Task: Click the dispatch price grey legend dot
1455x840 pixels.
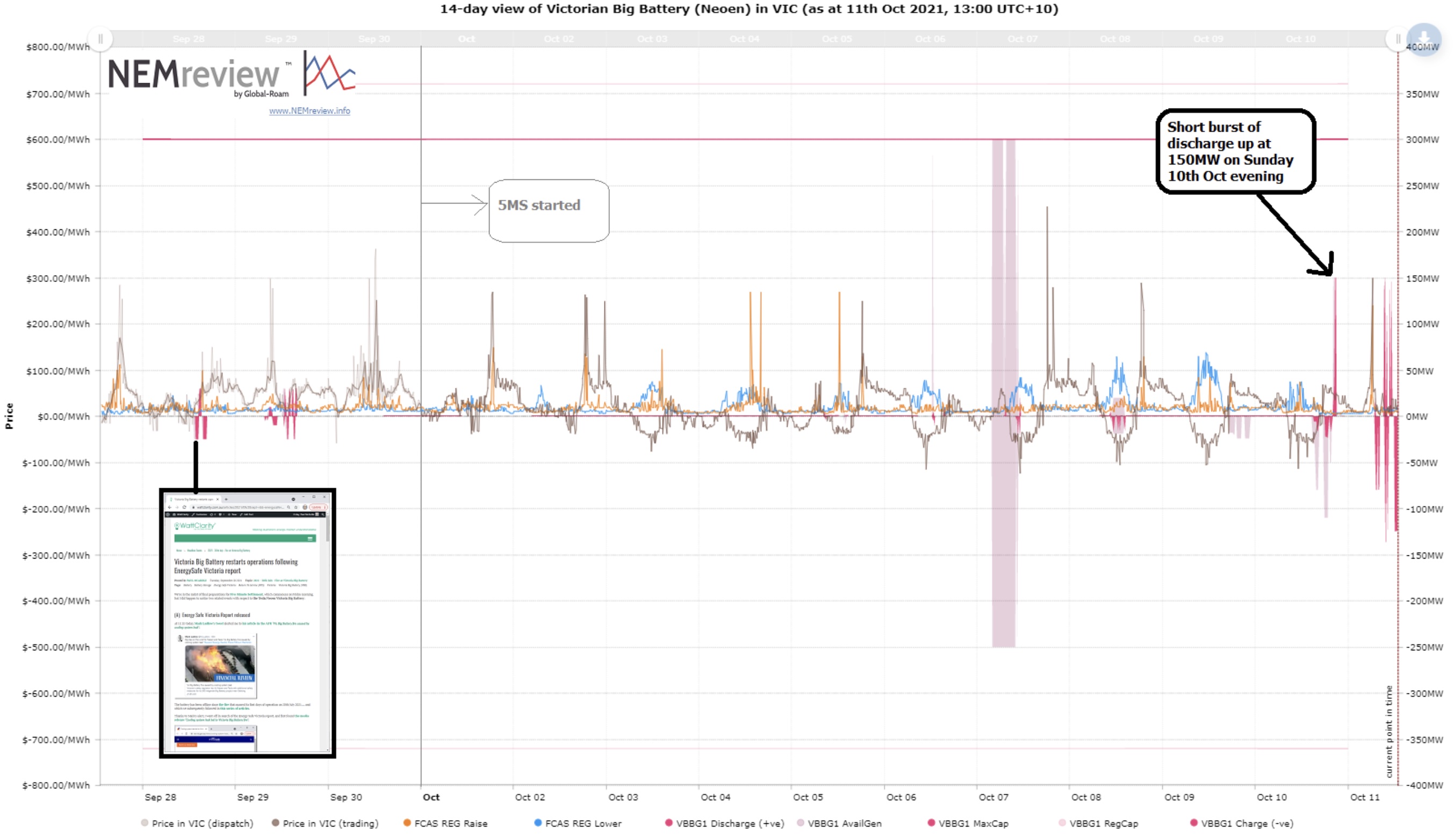Action: (145, 823)
